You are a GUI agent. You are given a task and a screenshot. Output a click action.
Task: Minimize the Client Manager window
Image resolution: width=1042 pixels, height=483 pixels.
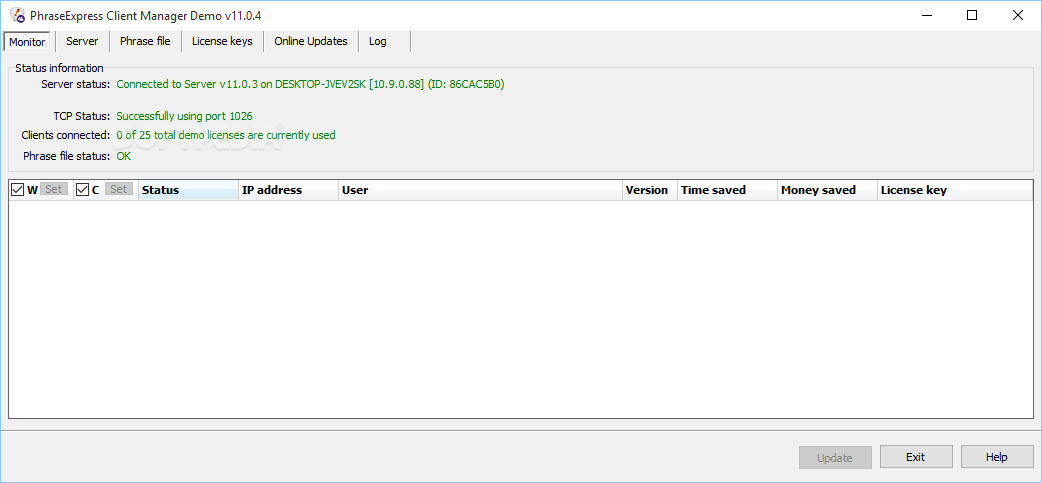click(926, 15)
